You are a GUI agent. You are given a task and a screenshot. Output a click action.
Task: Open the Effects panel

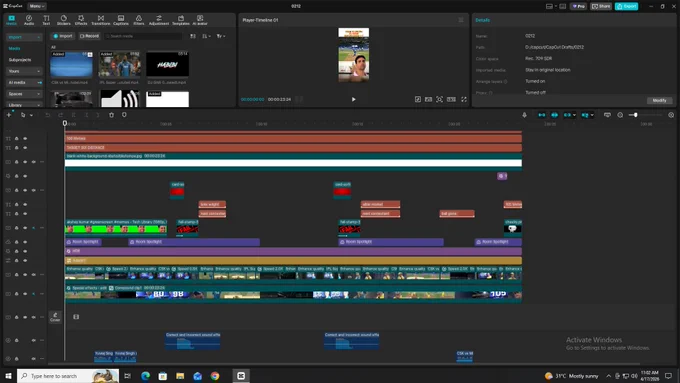pos(81,20)
